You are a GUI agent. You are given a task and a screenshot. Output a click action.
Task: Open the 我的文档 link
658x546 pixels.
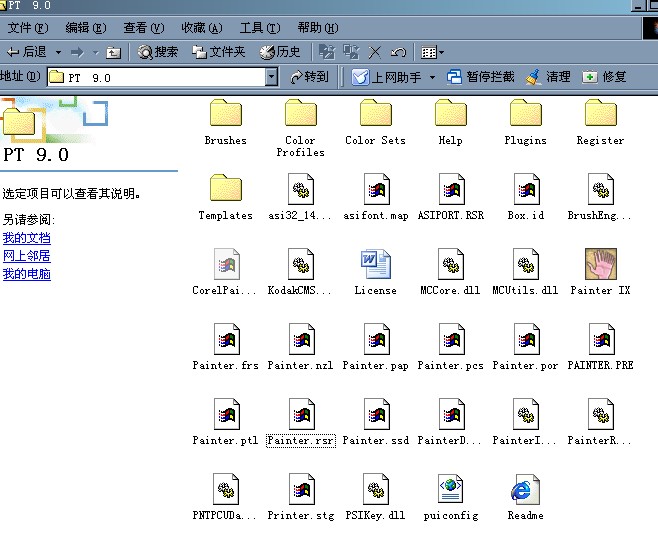point(26,238)
